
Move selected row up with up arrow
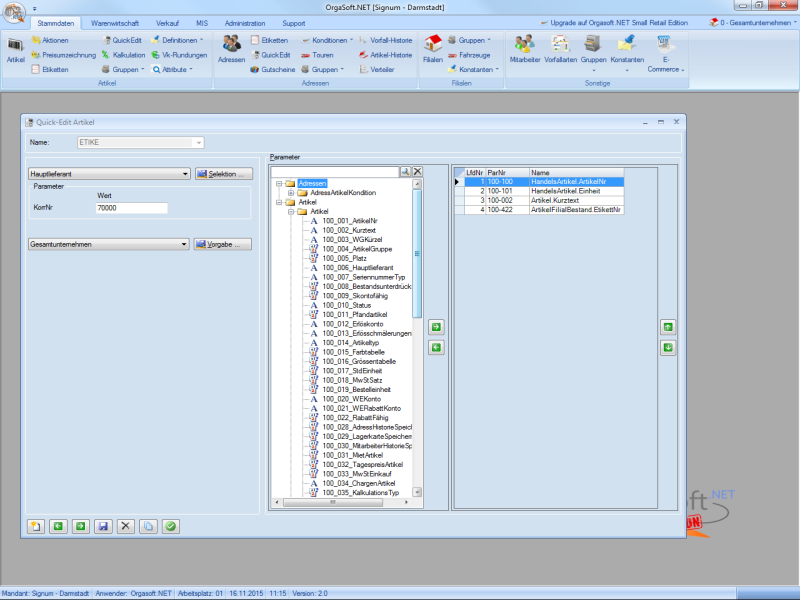[668, 327]
